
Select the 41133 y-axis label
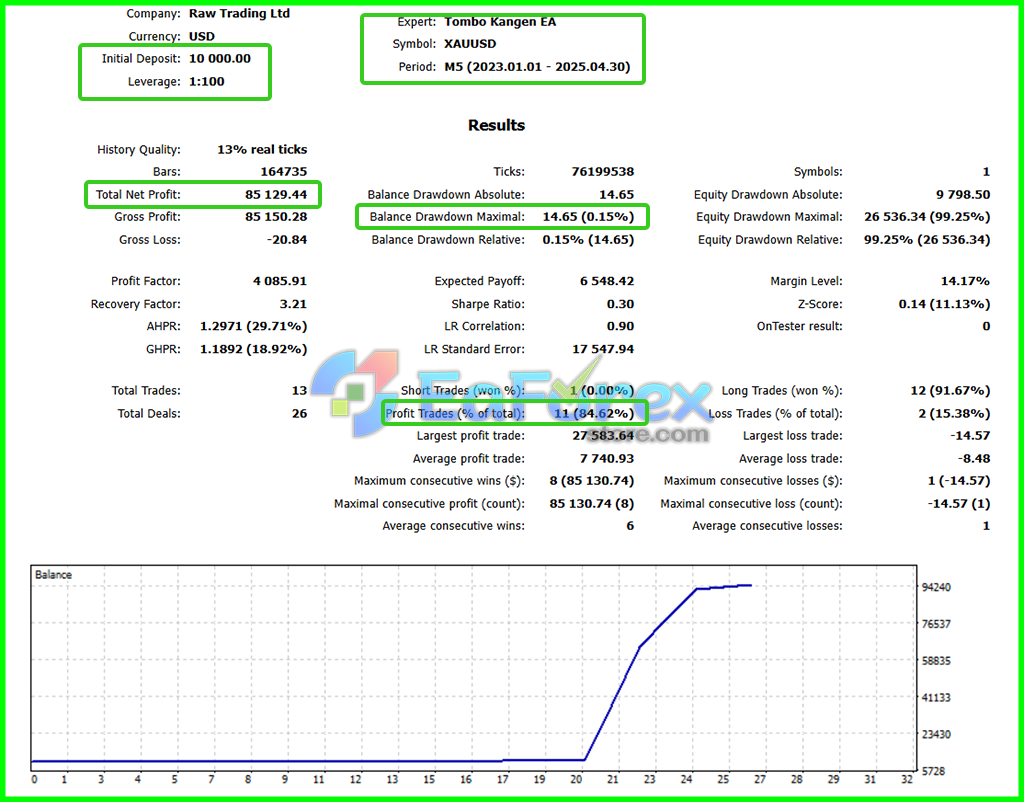(x=935, y=698)
